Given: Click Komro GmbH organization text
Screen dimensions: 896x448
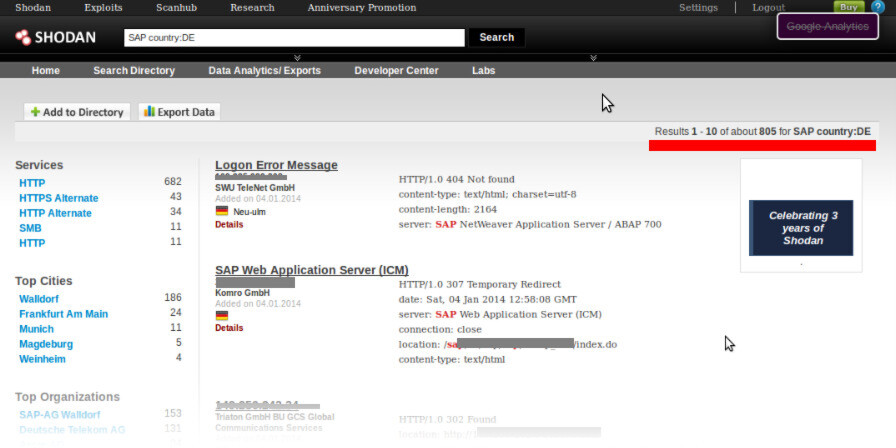Looking at the screenshot, I should [242, 293].
